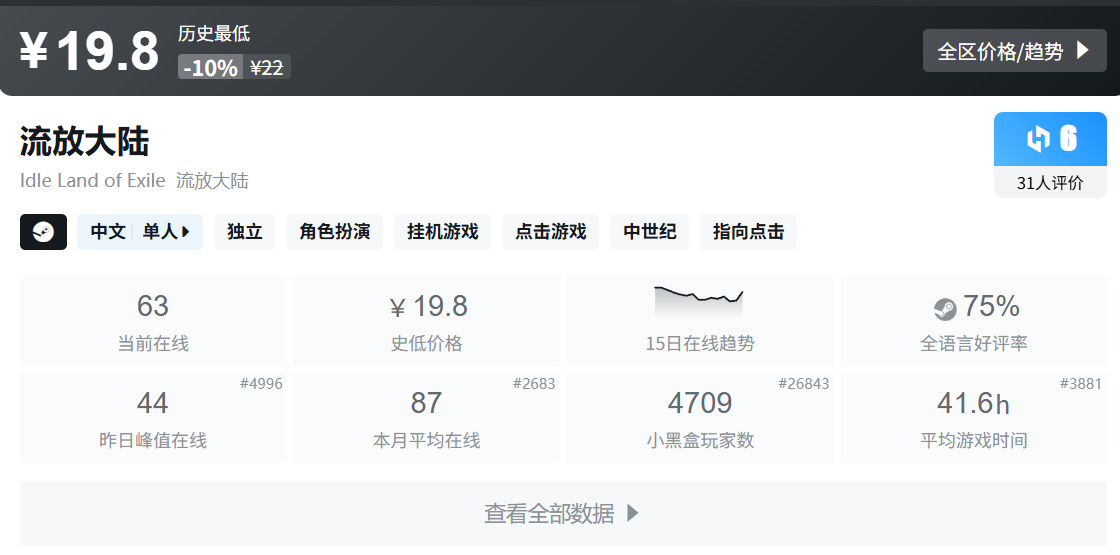This screenshot has height=555, width=1120.
Task: Open the 31人评价 reviews label
Action: tap(1050, 183)
